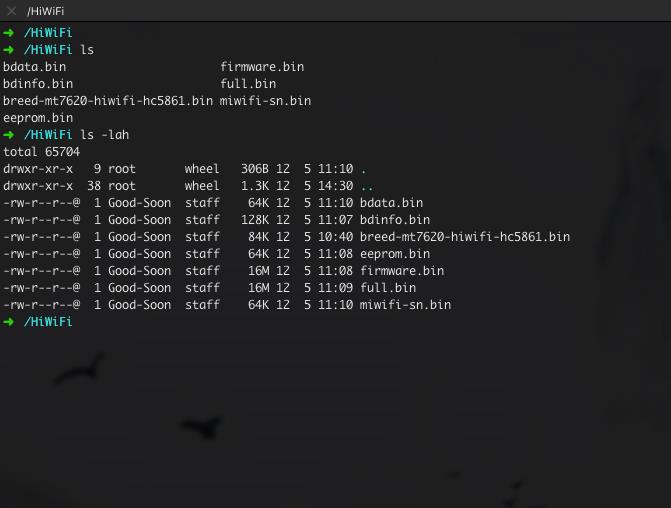Click full.bin in the short listing

[248, 83]
